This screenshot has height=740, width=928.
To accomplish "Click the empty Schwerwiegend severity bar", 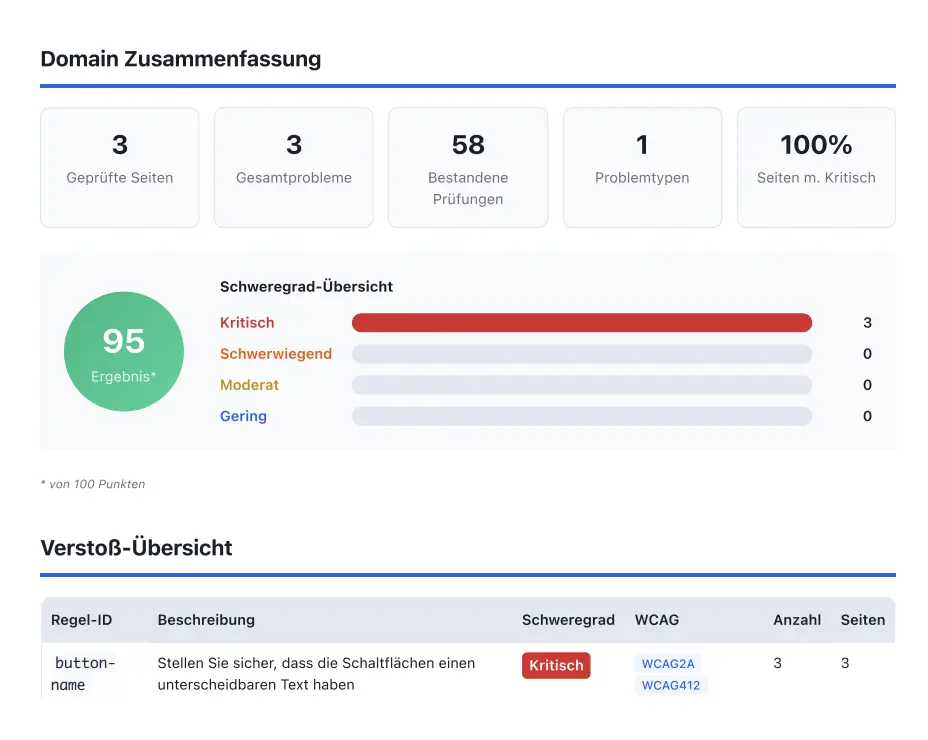I will coord(581,354).
